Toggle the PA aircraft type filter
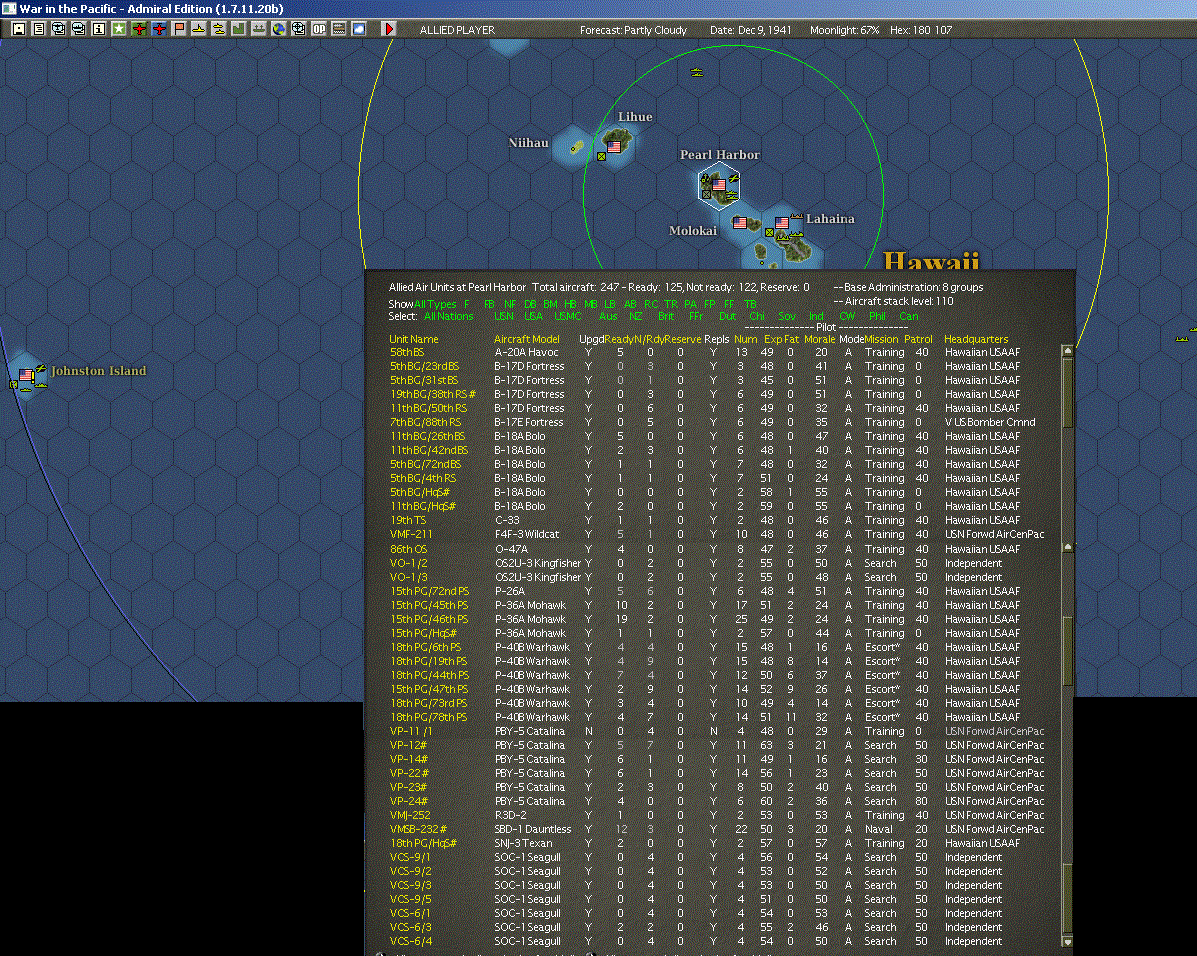This screenshot has height=956, width=1197. 690,304
